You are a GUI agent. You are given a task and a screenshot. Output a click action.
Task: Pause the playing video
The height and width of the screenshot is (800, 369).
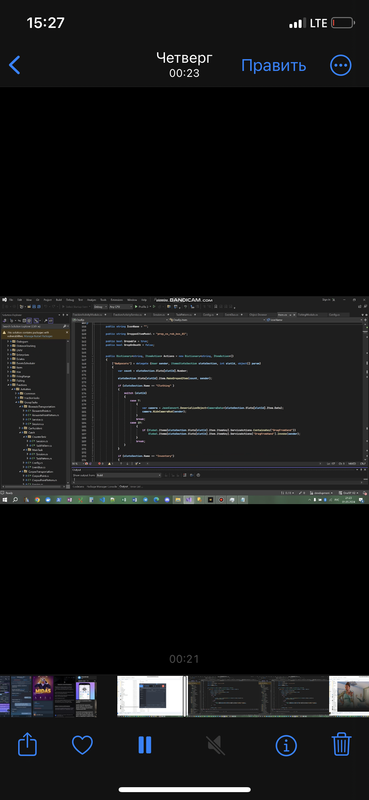pos(145,745)
